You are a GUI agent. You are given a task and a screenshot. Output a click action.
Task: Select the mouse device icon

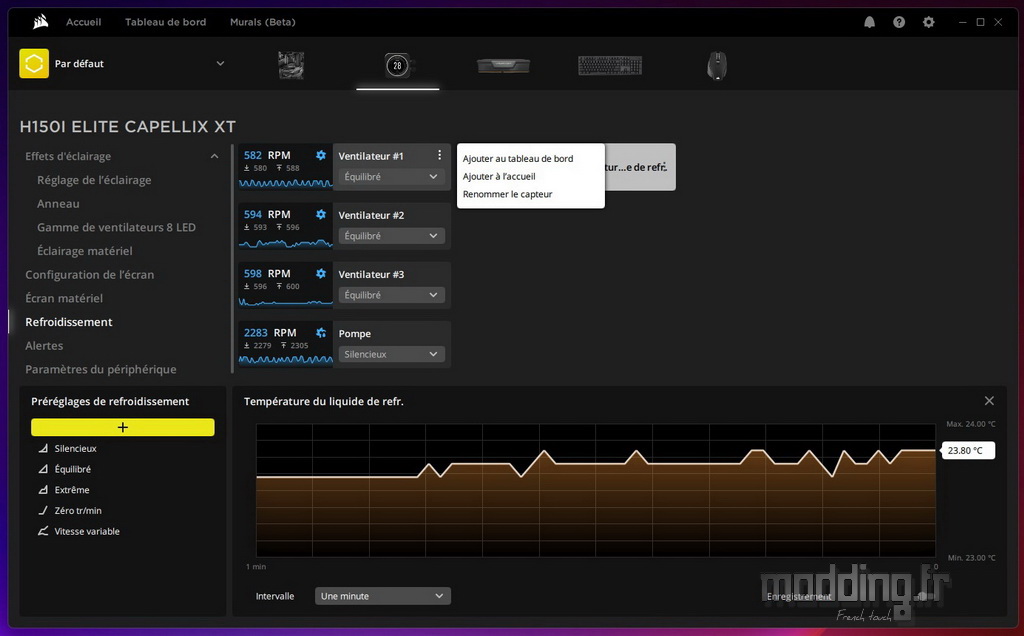717,65
